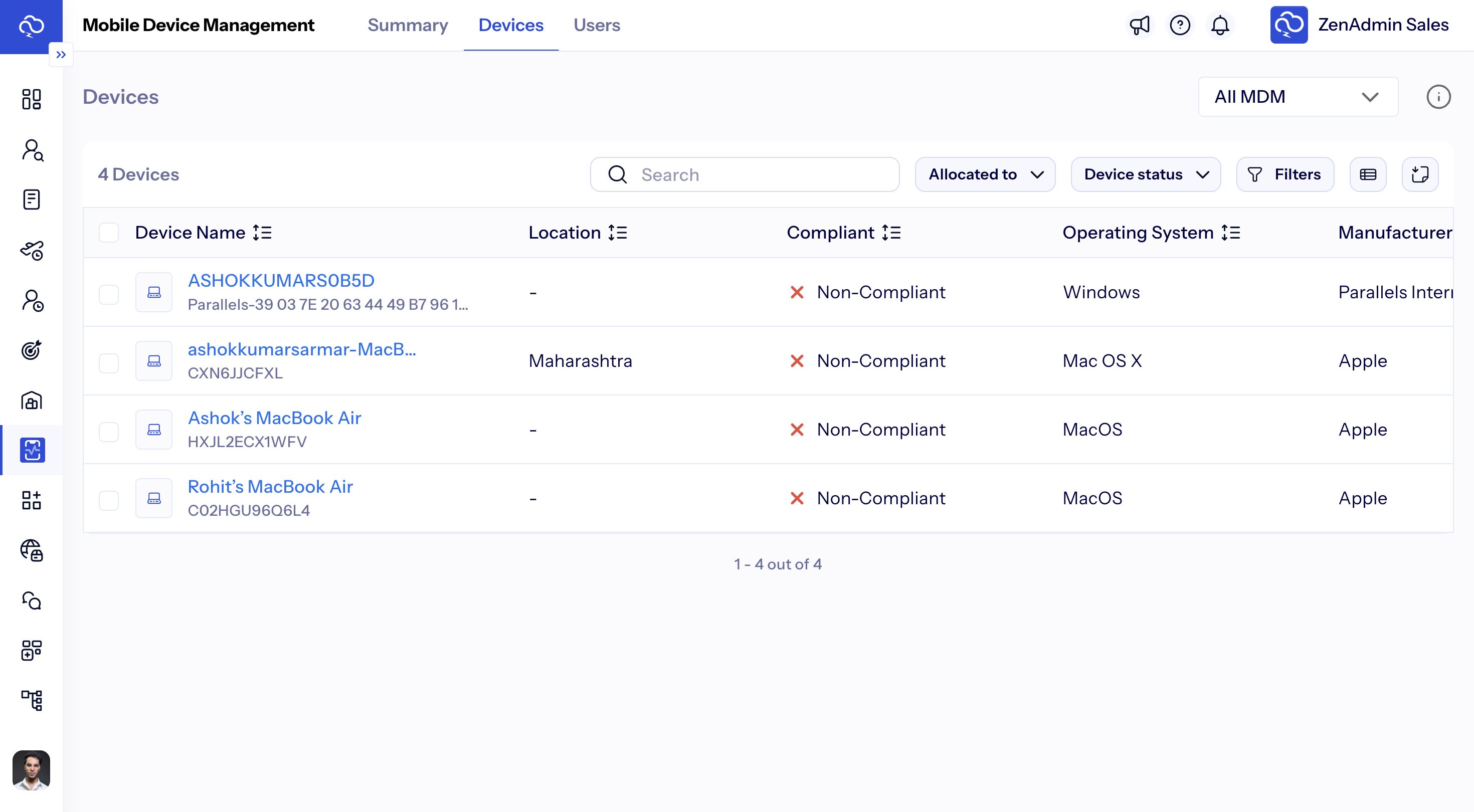The height and width of the screenshot is (812, 1474).
Task: Open the column settings table icon
Action: 1368,174
